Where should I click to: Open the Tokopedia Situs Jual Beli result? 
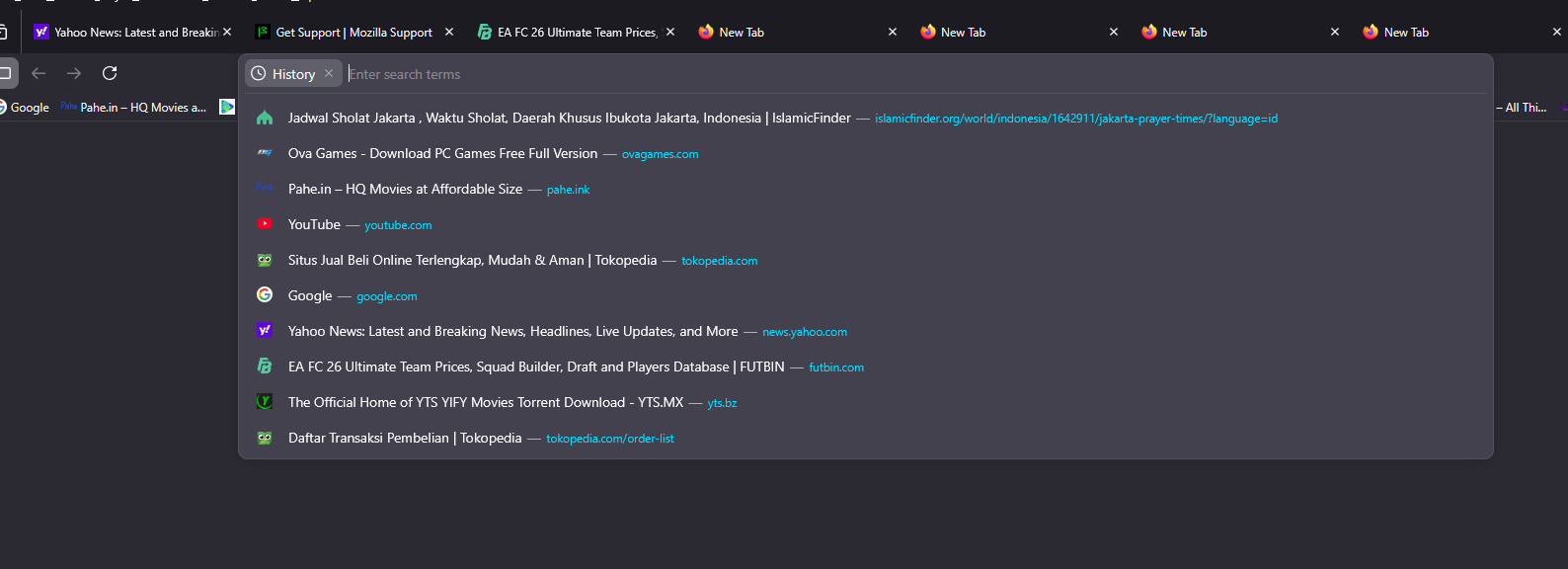point(866,261)
